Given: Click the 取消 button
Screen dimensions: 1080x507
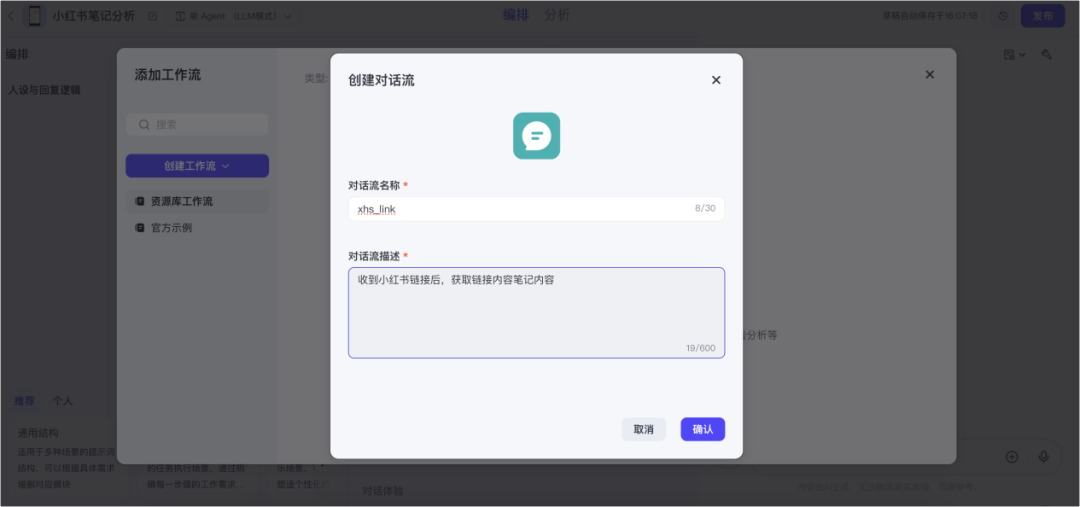Looking at the screenshot, I should pyautogui.click(x=643, y=429).
